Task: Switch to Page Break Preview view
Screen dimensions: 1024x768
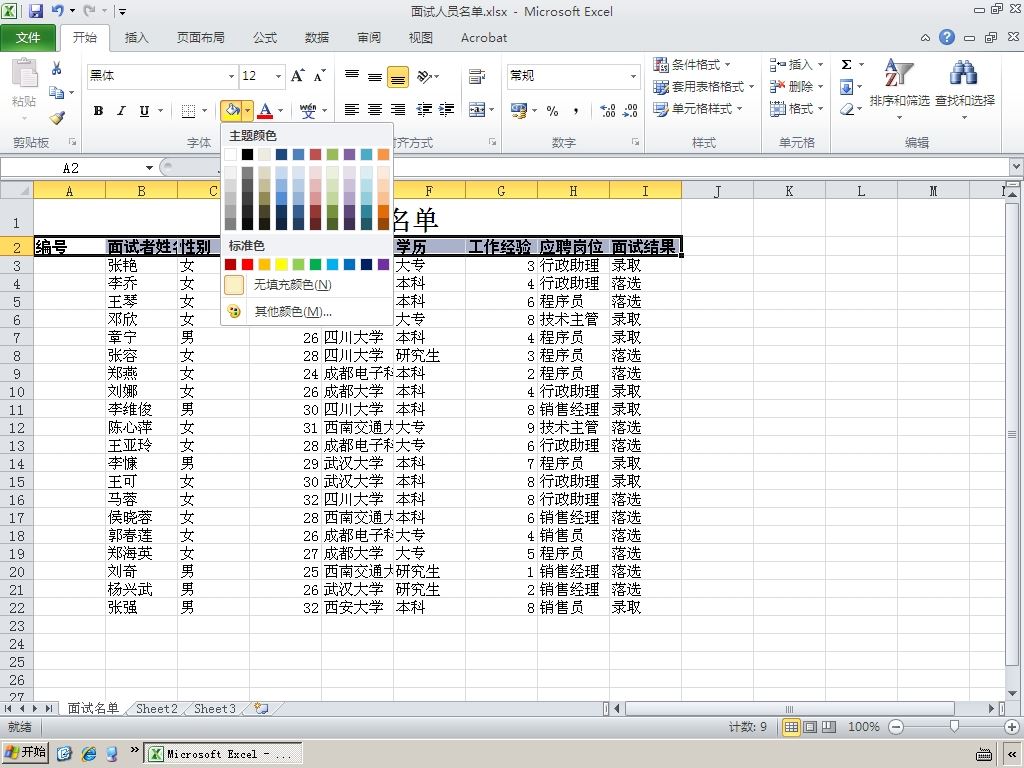Action: click(829, 727)
